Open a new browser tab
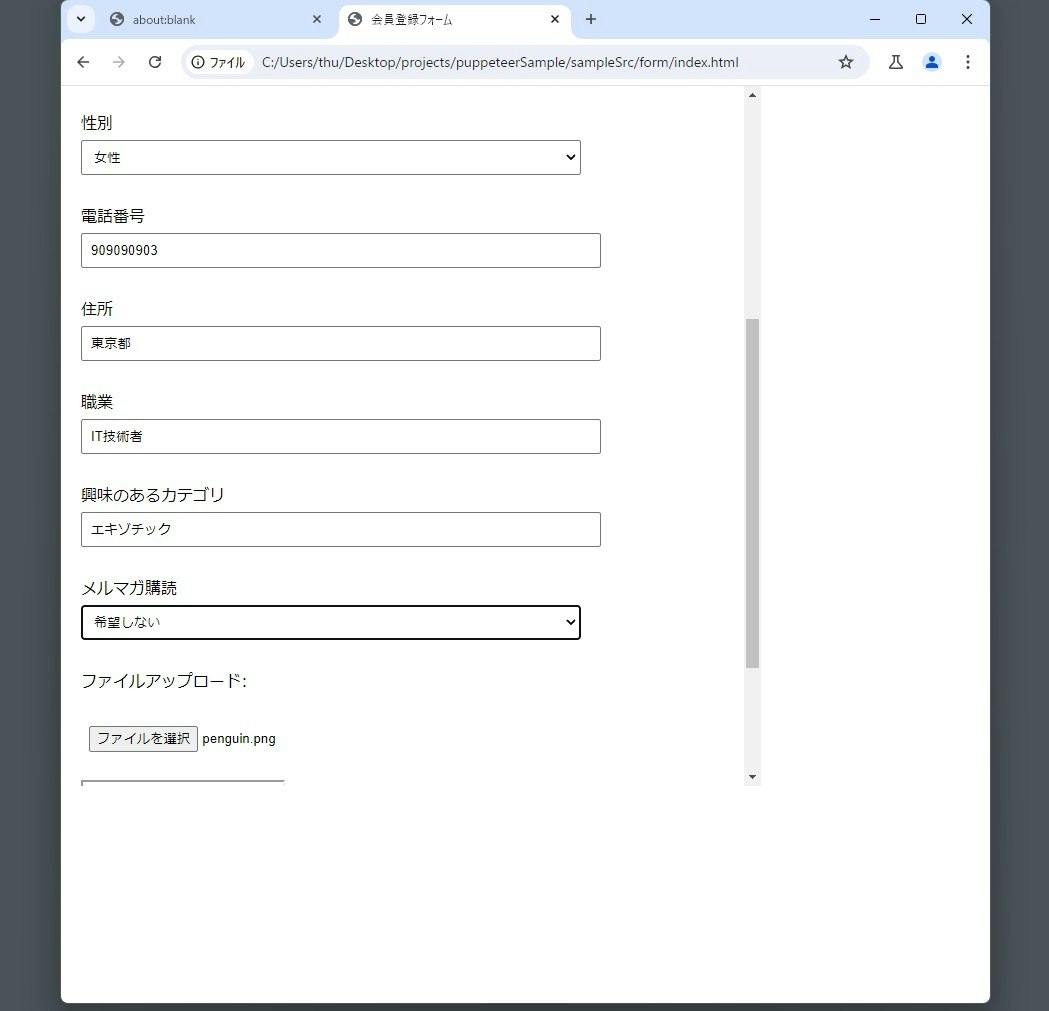 point(591,19)
